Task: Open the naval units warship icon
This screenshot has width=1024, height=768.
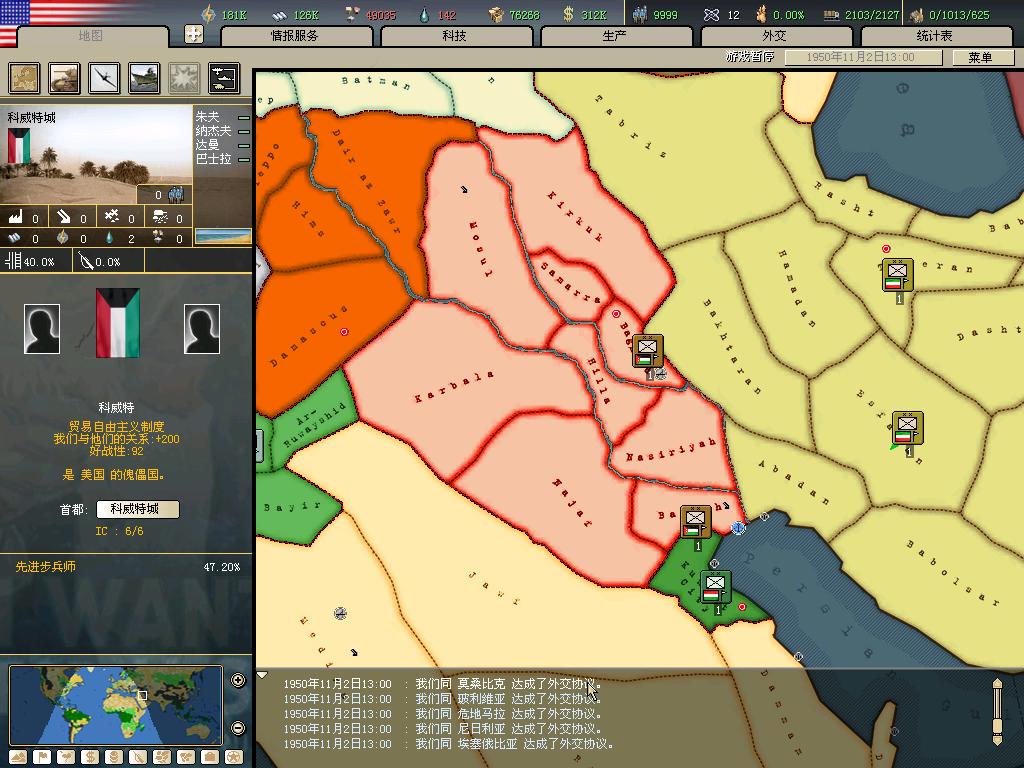Action: click(144, 78)
